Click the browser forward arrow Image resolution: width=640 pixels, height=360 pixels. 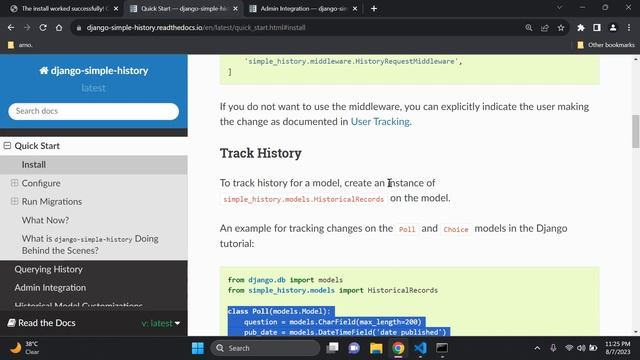click(x=27, y=28)
